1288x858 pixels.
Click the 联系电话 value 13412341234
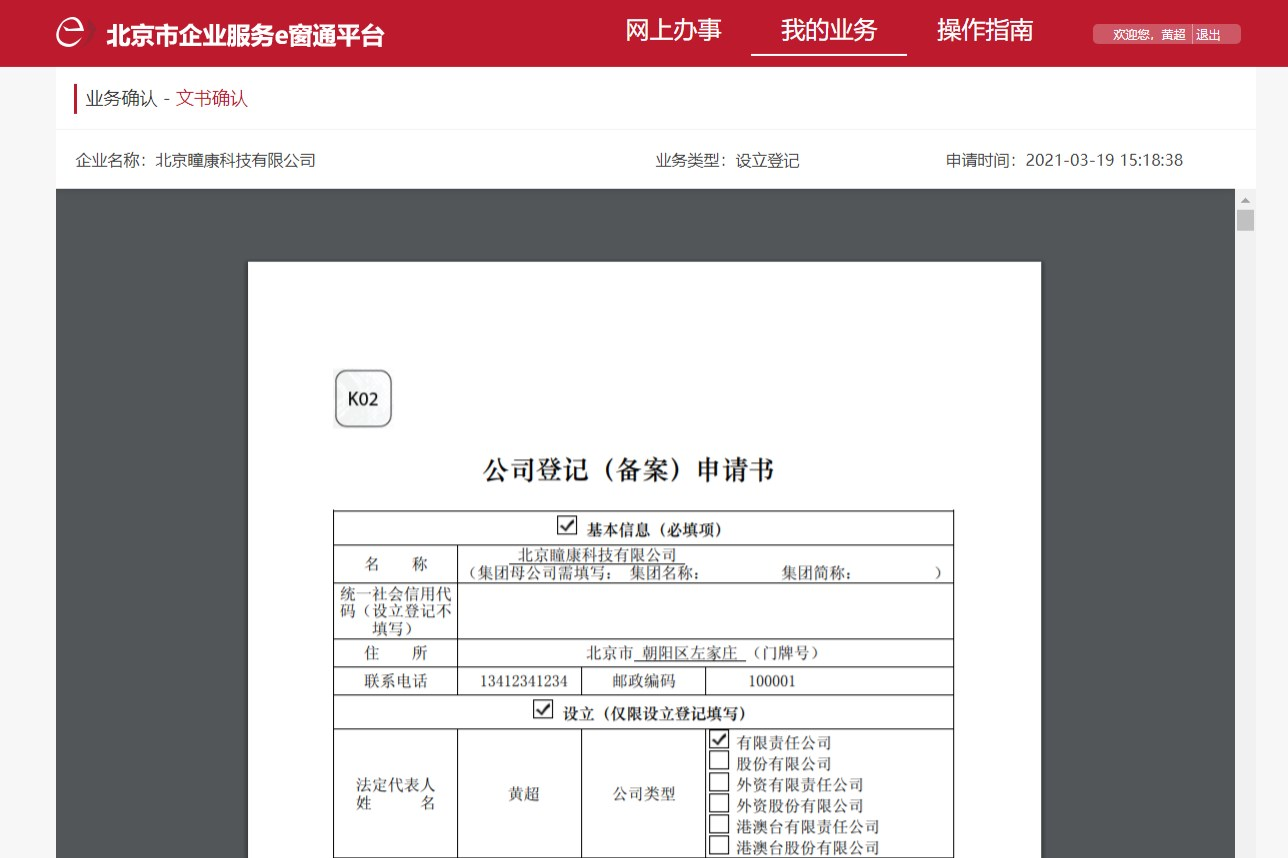click(x=523, y=681)
